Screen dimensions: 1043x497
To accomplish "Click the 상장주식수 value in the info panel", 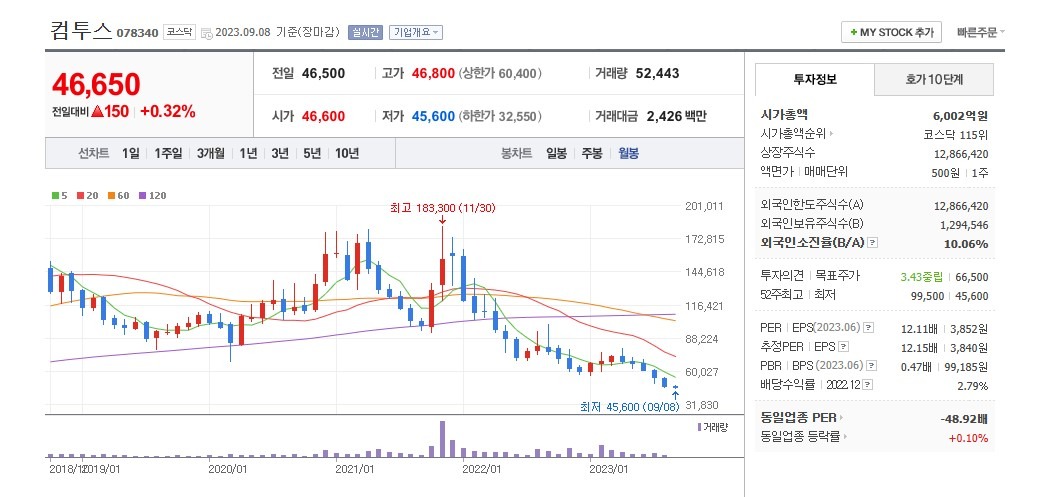I will (961, 154).
